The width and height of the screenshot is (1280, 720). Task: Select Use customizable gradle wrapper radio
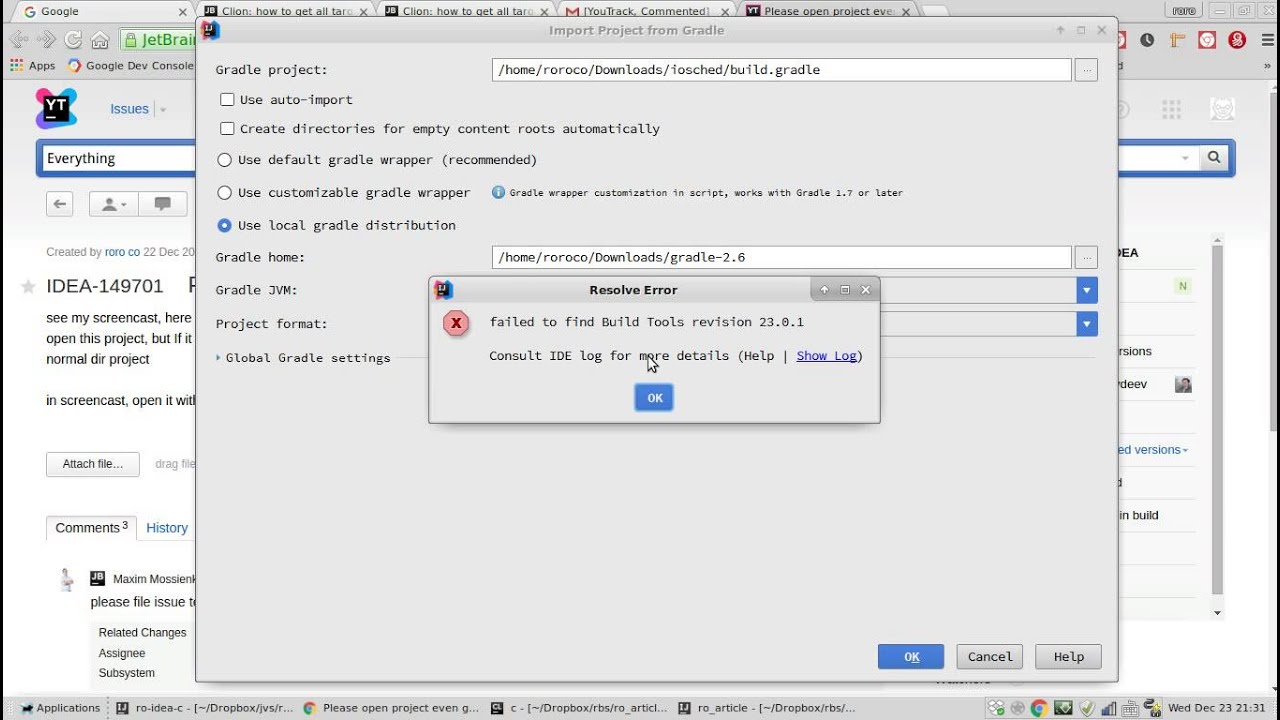point(224,192)
